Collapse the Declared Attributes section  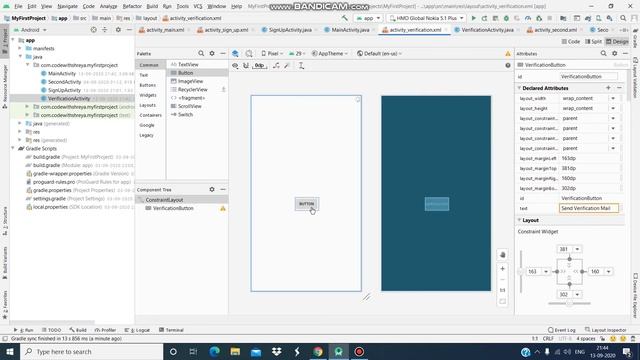520,88
